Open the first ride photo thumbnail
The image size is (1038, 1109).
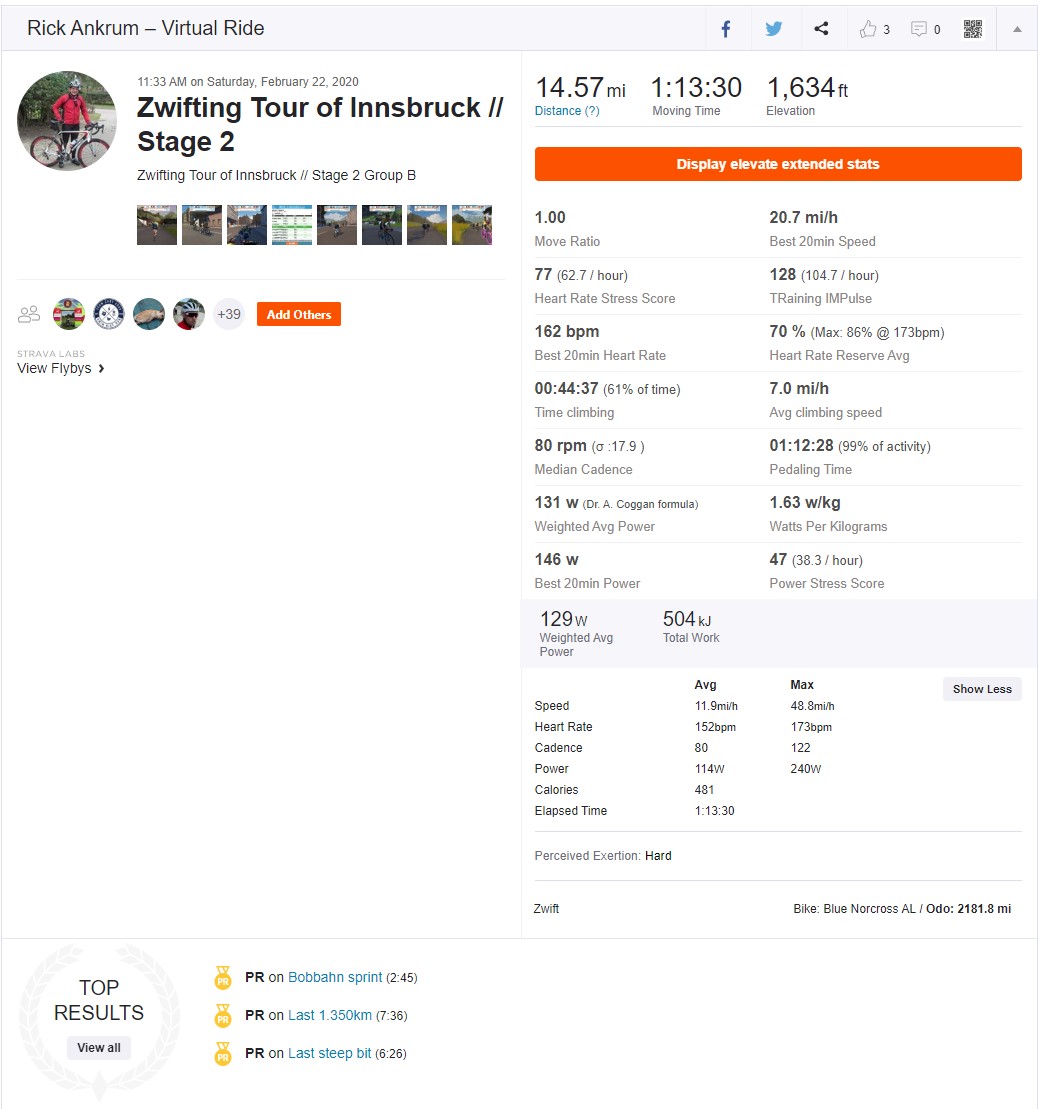(x=157, y=225)
